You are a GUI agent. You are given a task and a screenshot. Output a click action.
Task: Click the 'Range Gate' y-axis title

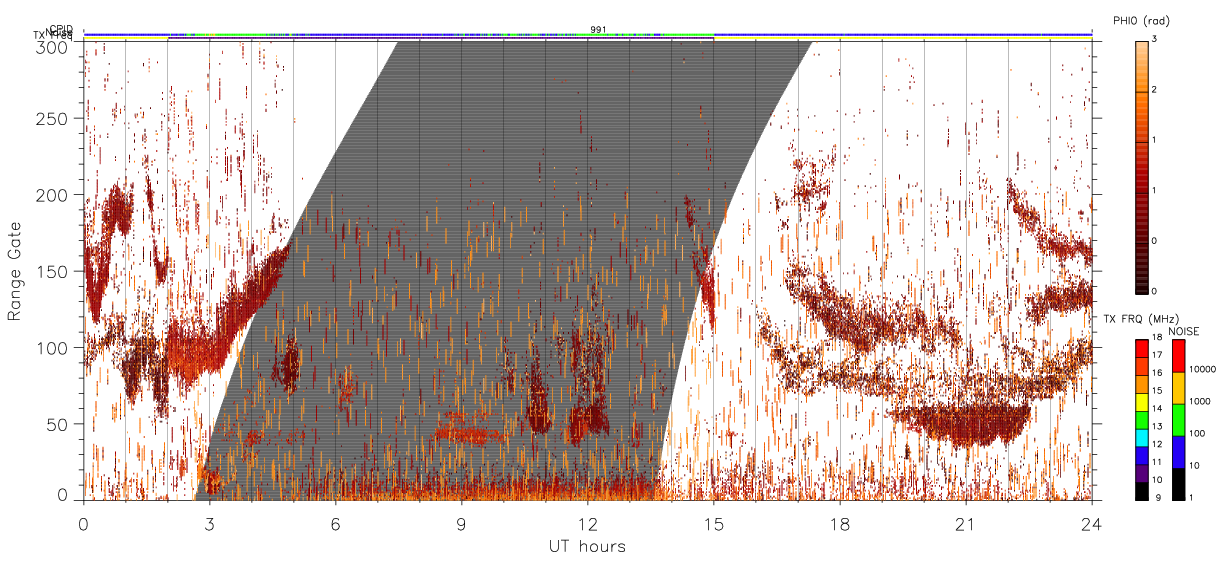[x=15, y=270]
